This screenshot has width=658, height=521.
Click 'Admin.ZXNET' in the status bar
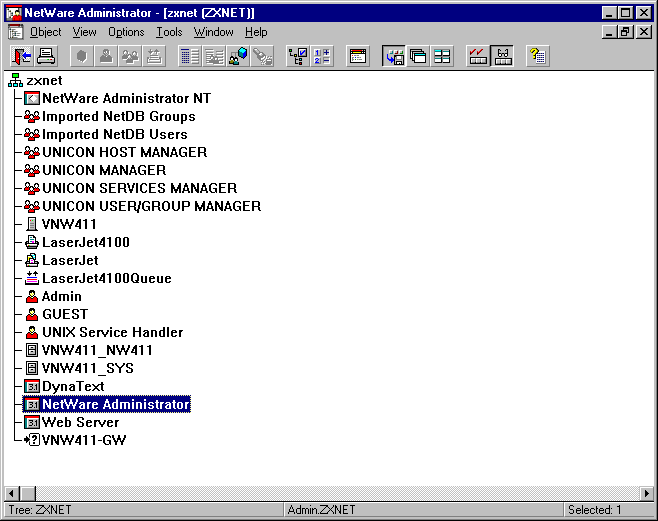coord(321,510)
